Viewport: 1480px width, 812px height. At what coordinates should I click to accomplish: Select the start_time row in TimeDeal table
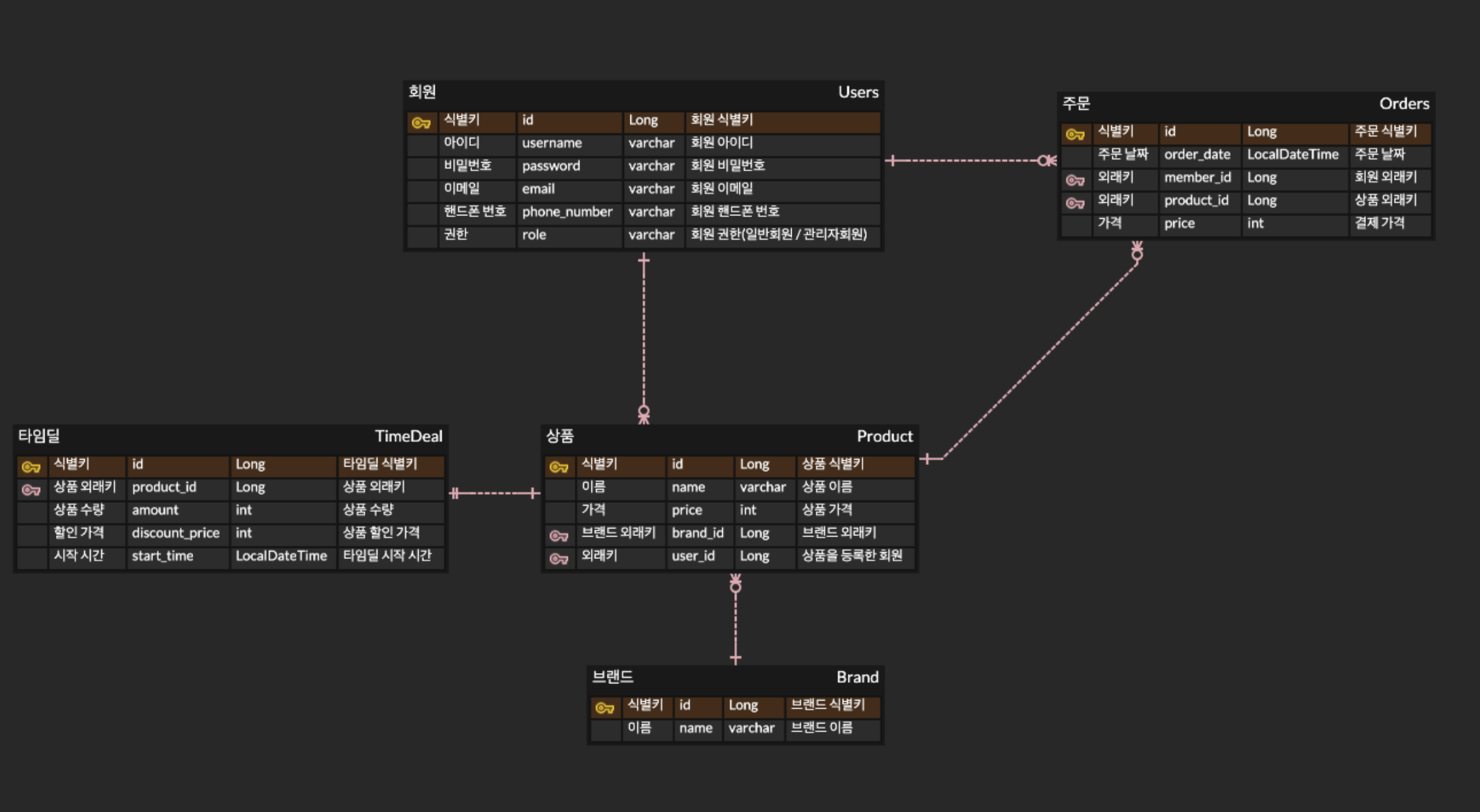[229, 556]
